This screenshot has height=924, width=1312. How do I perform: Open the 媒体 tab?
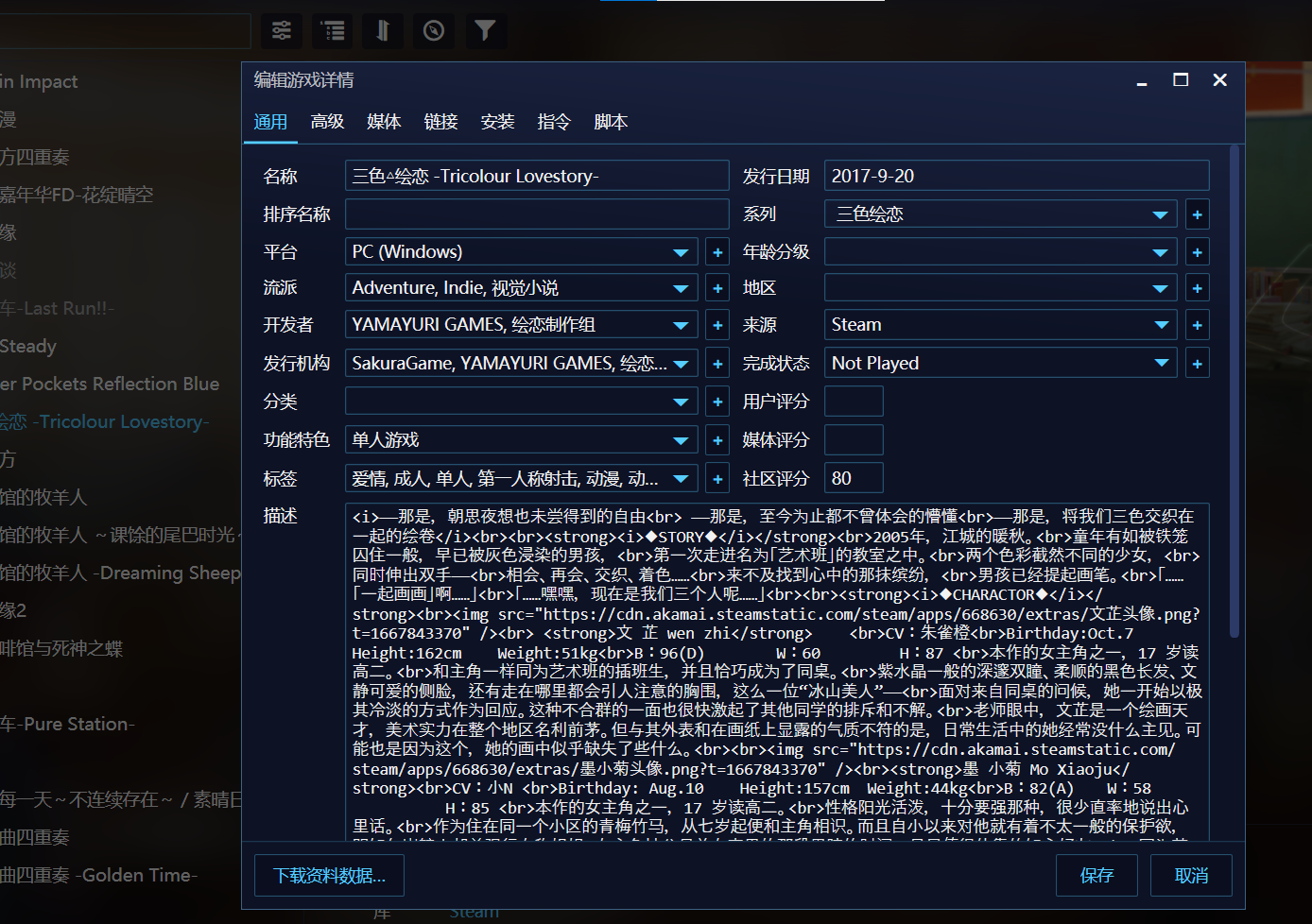(x=384, y=122)
